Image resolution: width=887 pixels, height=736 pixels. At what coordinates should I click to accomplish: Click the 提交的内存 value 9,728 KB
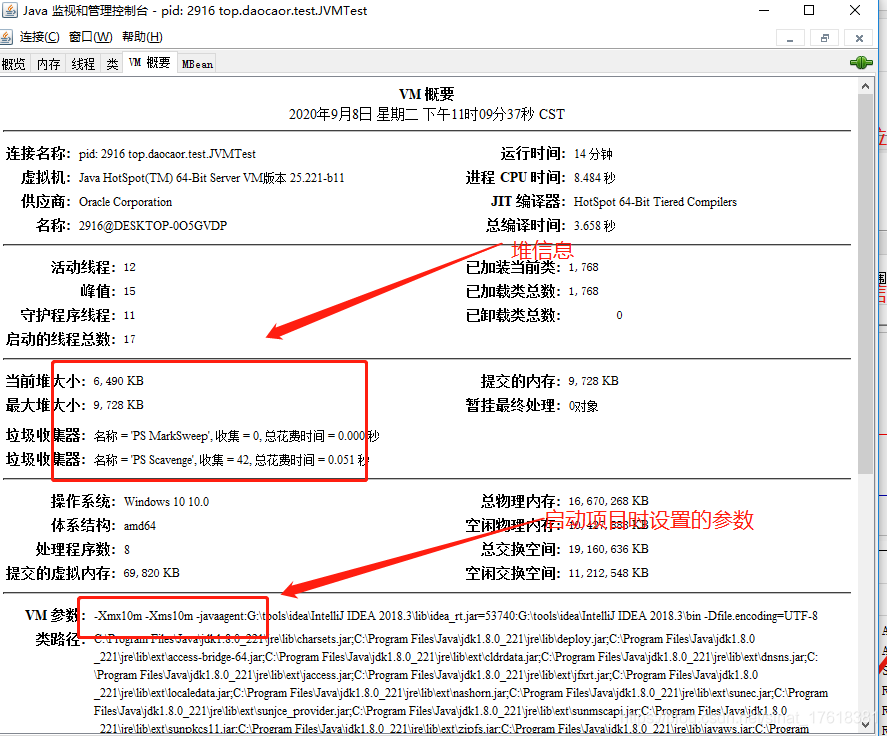point(593,381)
